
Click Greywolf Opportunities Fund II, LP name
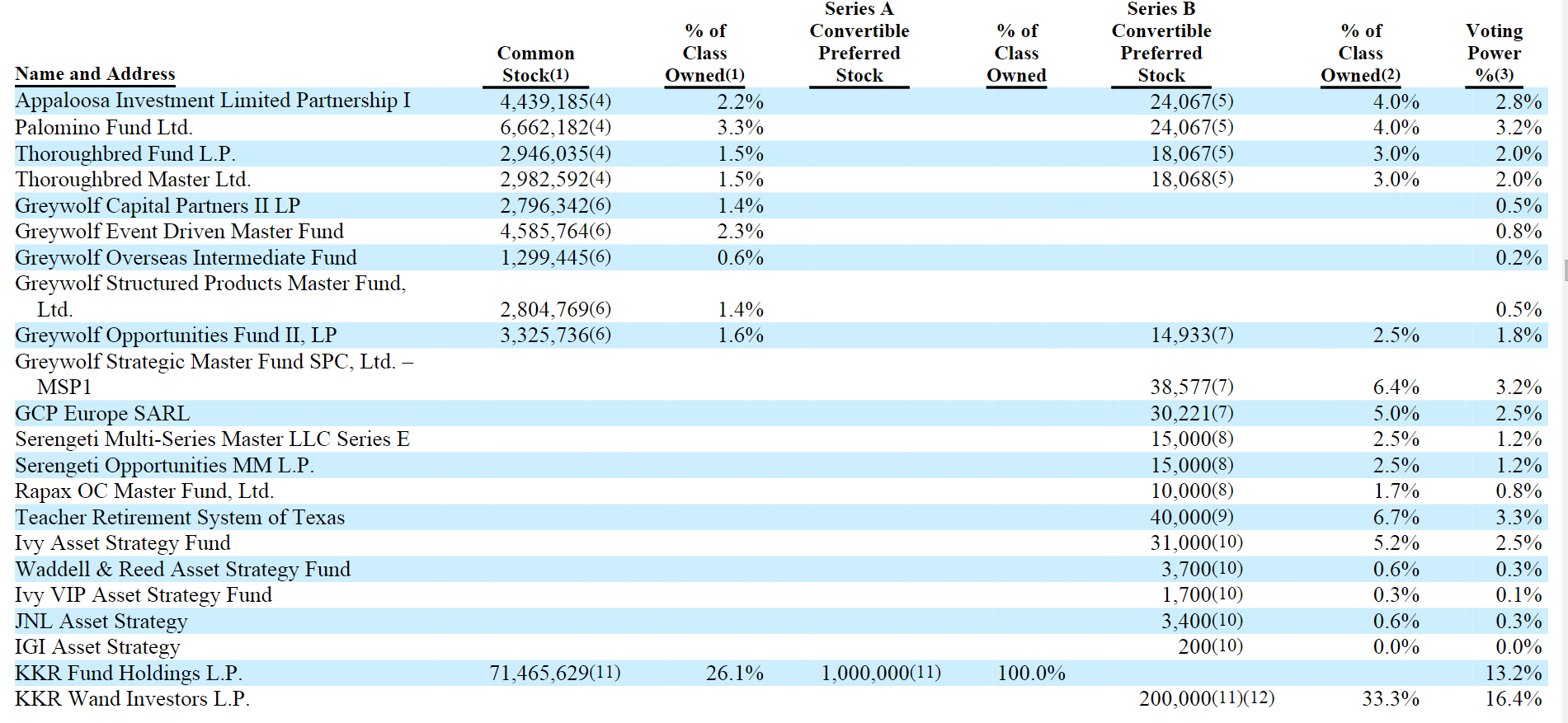(176, 336)
